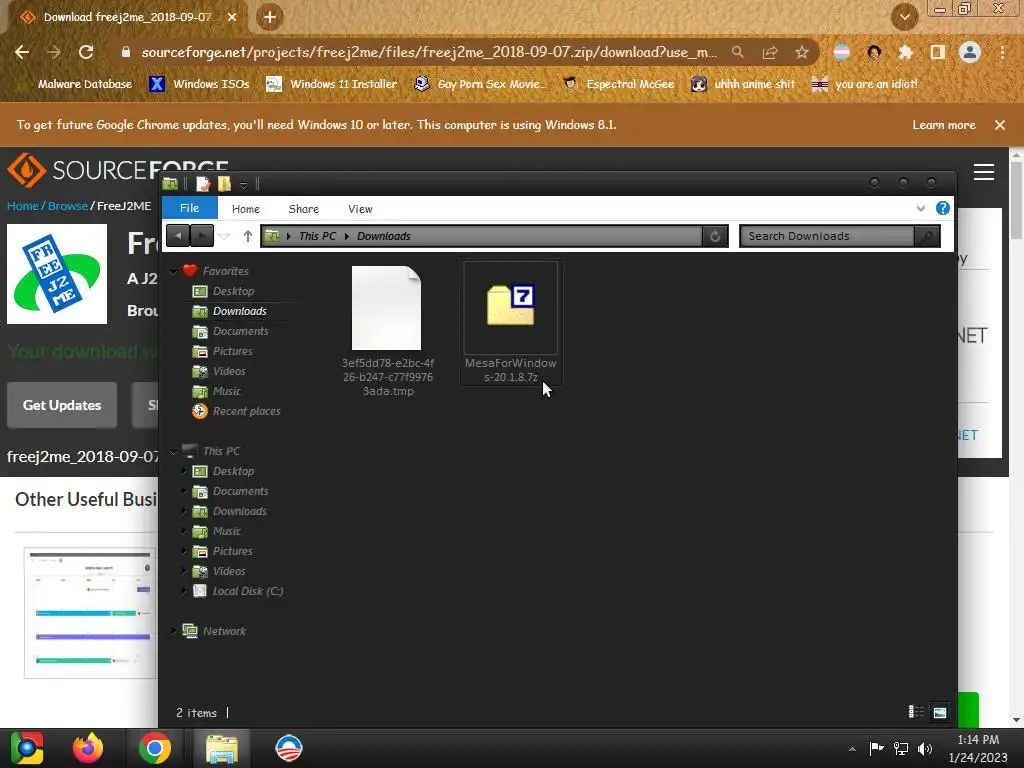The height and width of the screenshot is (768, 1024).
Task: Share this page icon in address bar
Action: point(770,52)
